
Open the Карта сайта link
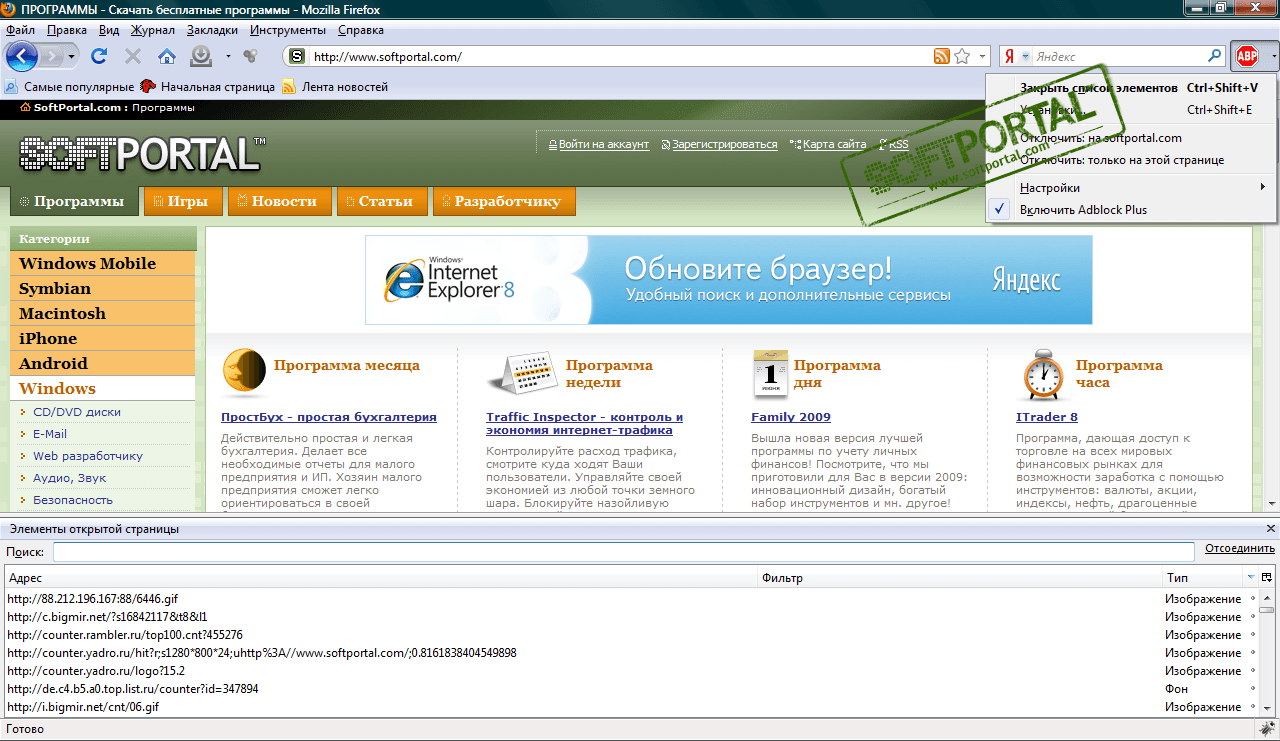click(x=835, y=144)
